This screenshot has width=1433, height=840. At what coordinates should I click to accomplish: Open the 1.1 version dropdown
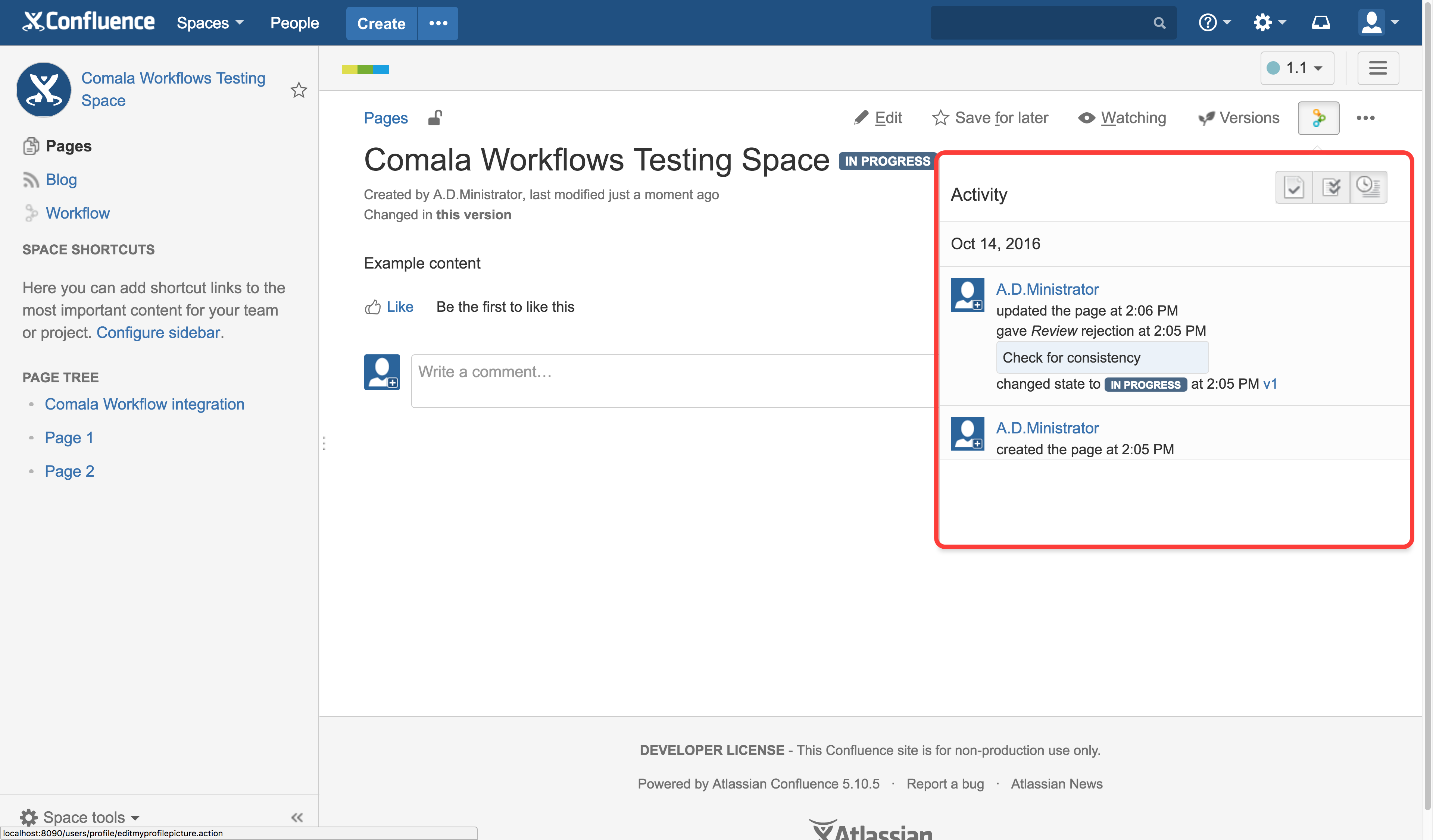tap(1296, 68)
